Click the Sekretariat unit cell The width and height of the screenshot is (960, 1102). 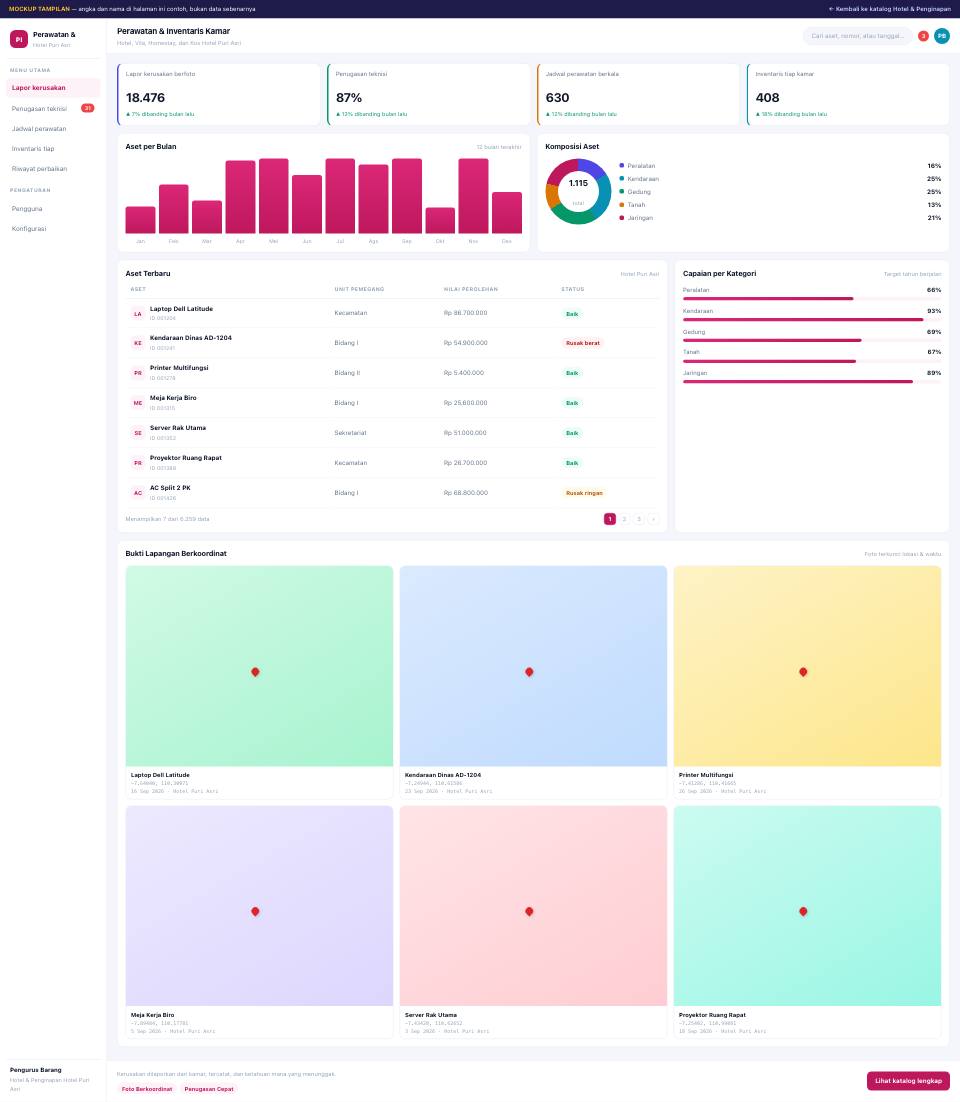(x=350, y=433)
